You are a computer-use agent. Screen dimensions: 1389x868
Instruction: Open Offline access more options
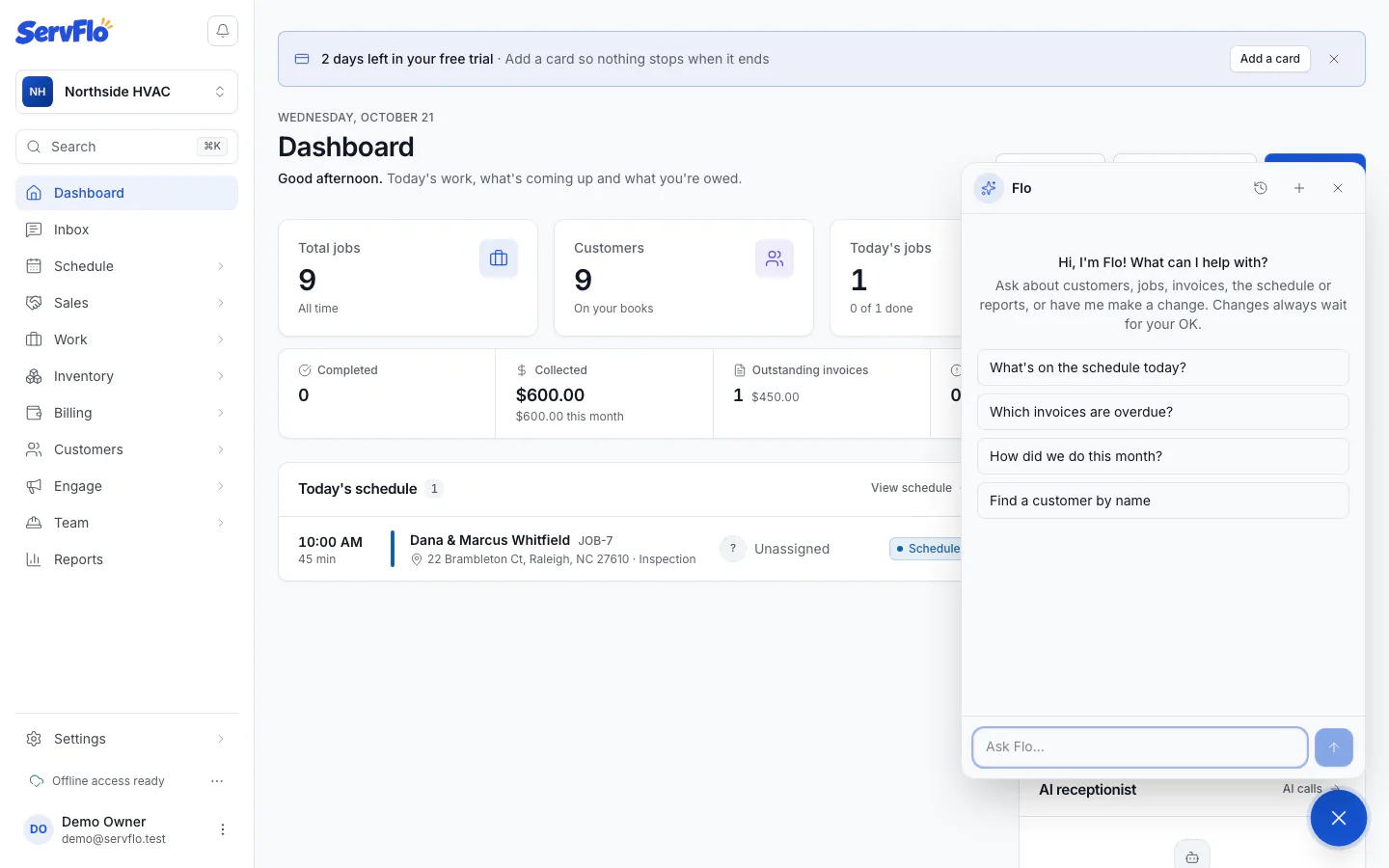[217, 781]
